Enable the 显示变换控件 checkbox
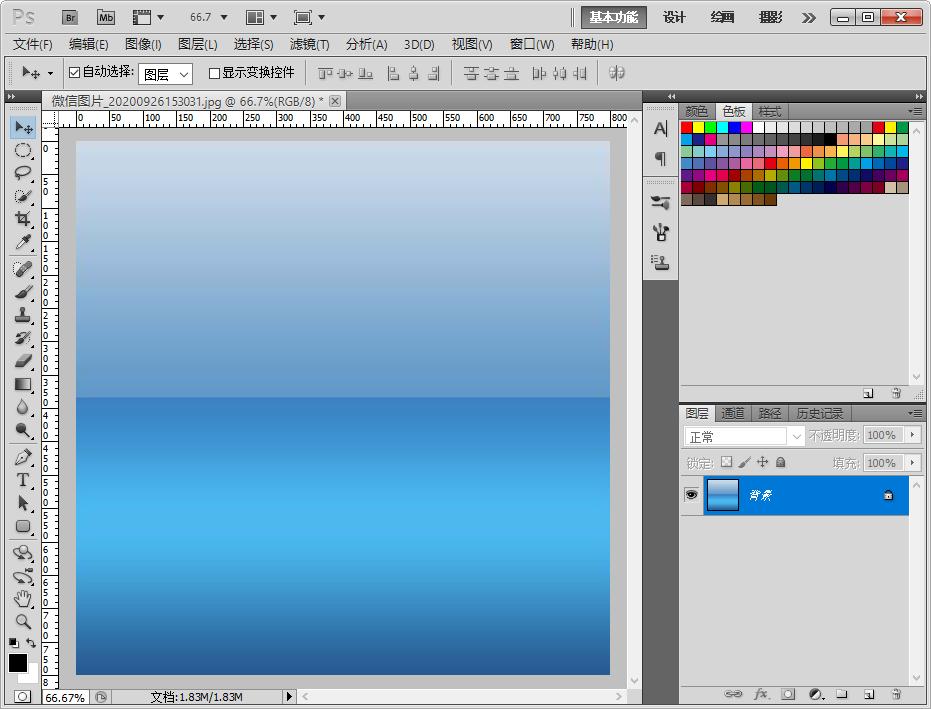This screenshot has height=709, width=931. click(214, 73)
